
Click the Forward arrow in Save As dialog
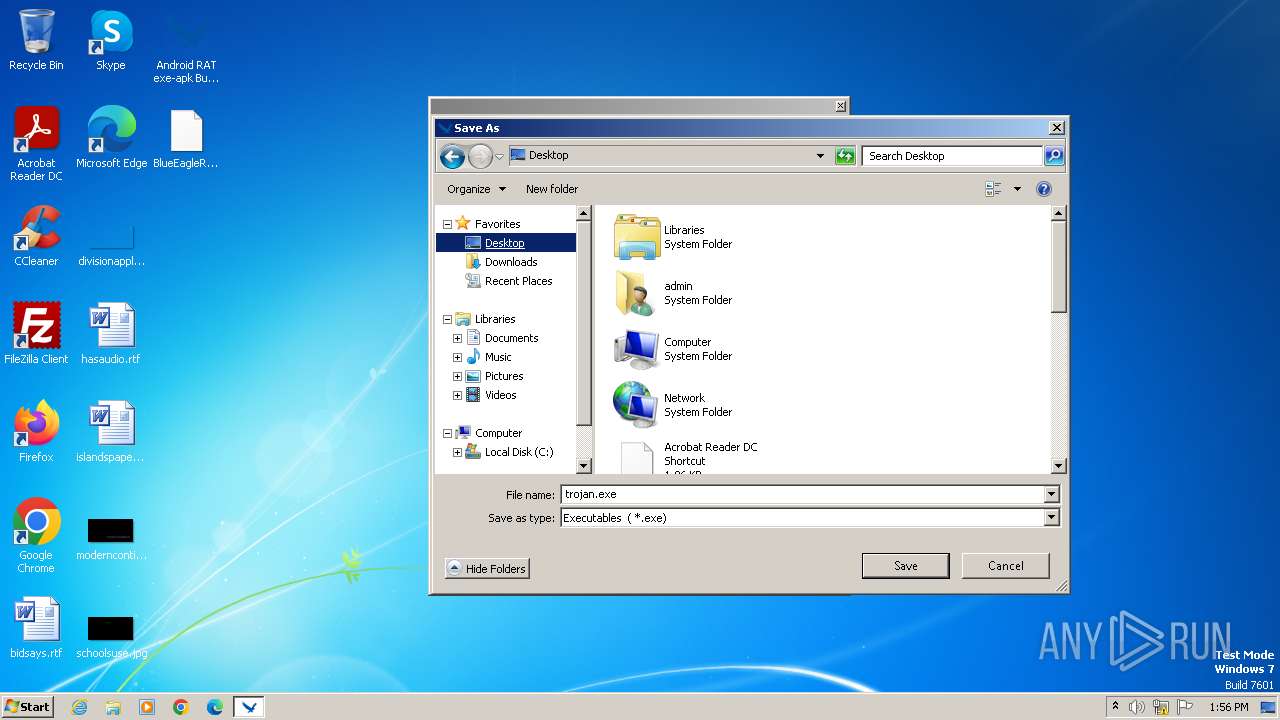point(481,156)
